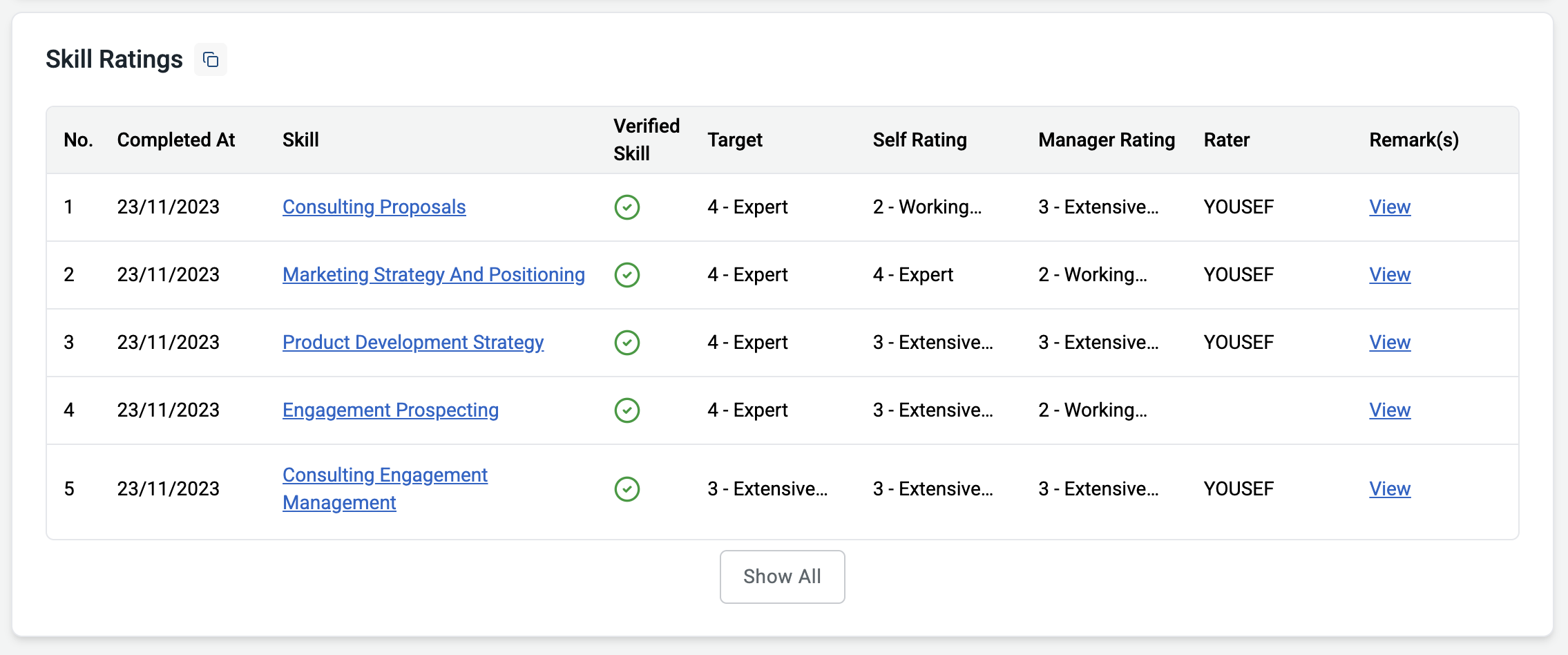Viewport: 1568px width, 655px height.
Task: Open the Consulting Proposals skill link
Action: point(374,207)
